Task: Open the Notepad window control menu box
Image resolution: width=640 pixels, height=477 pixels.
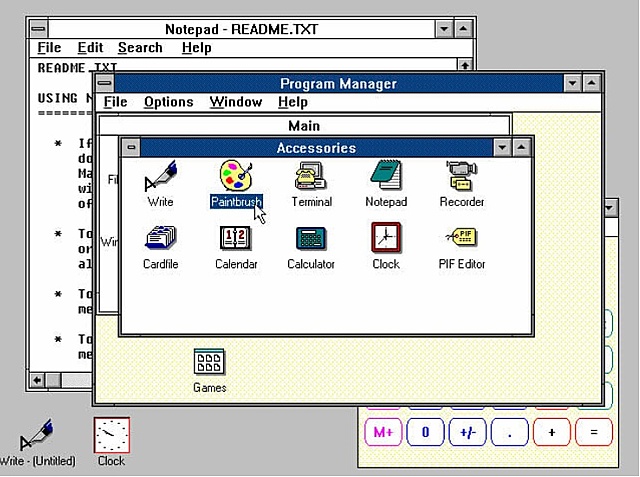Action: (x=39, y=29)
